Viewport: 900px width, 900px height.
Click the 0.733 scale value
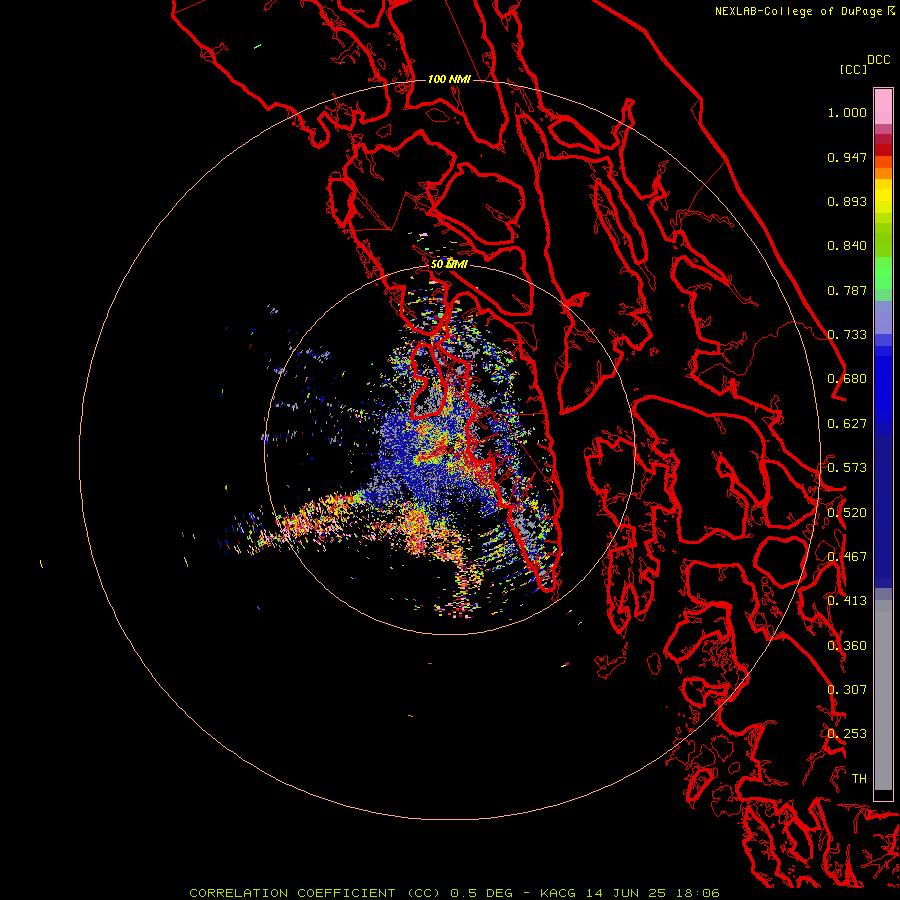tap(847, 335)
